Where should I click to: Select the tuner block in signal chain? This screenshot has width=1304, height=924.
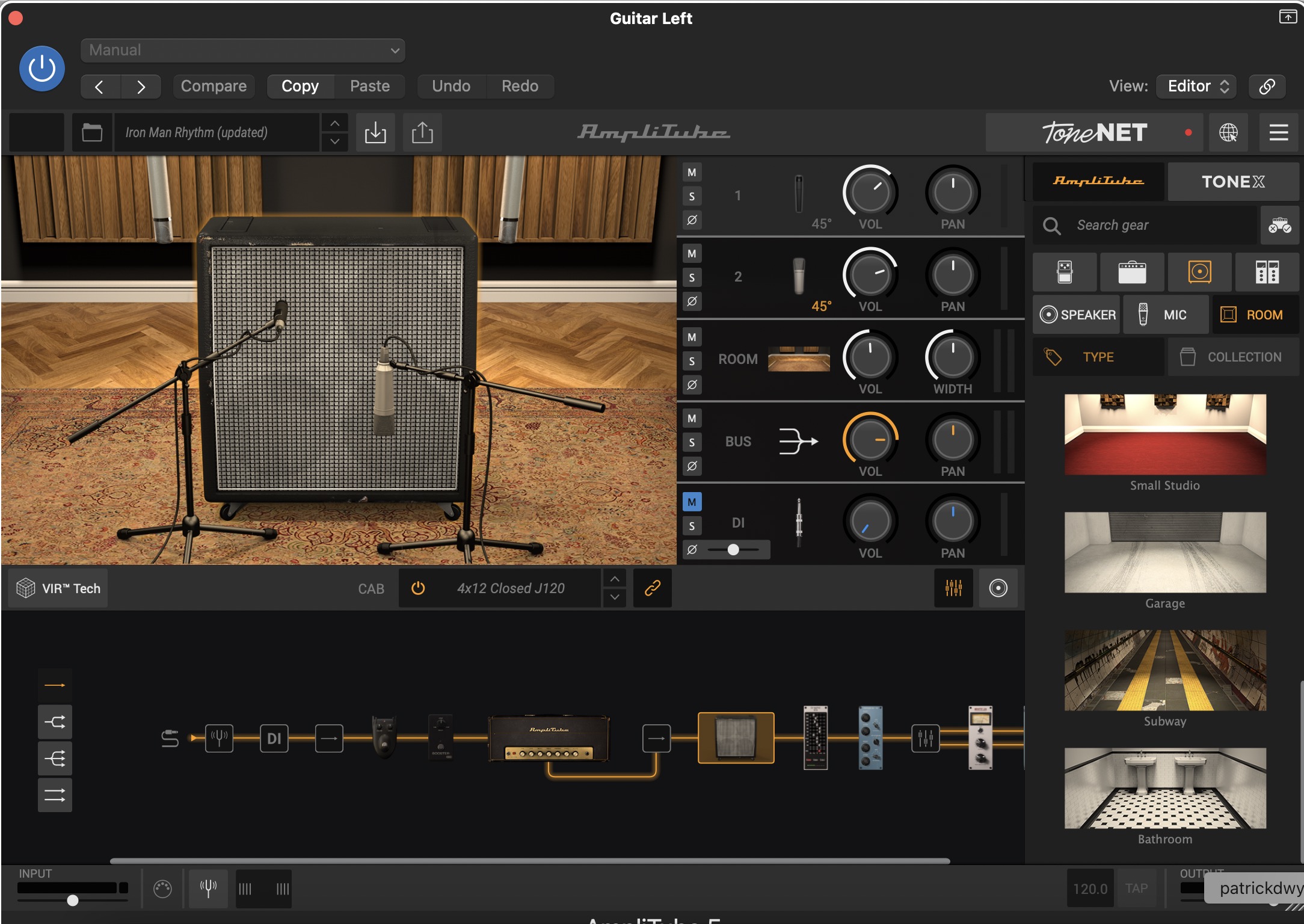click(x=219, y=738)
